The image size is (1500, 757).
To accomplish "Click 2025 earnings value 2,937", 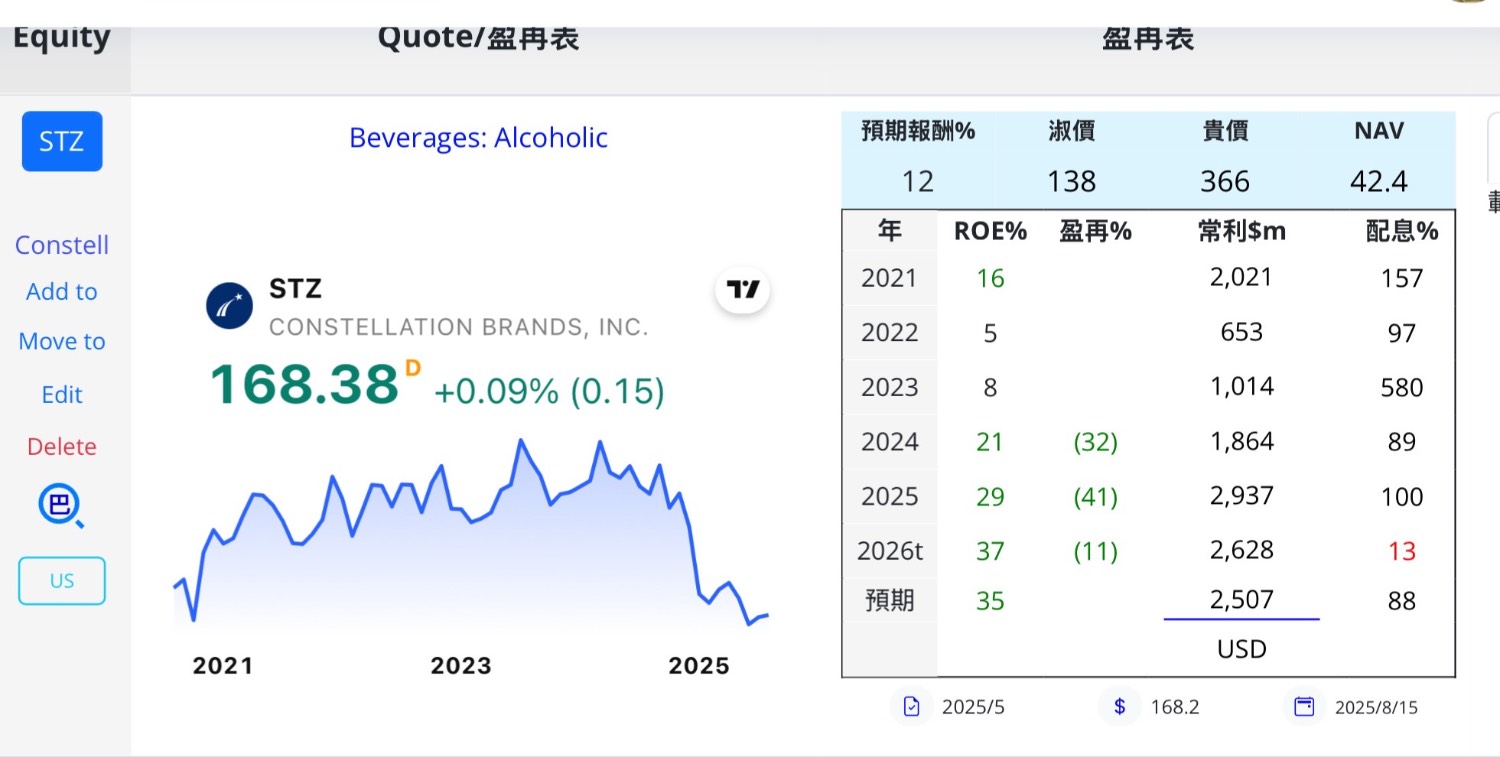I will coord(1242,496).
